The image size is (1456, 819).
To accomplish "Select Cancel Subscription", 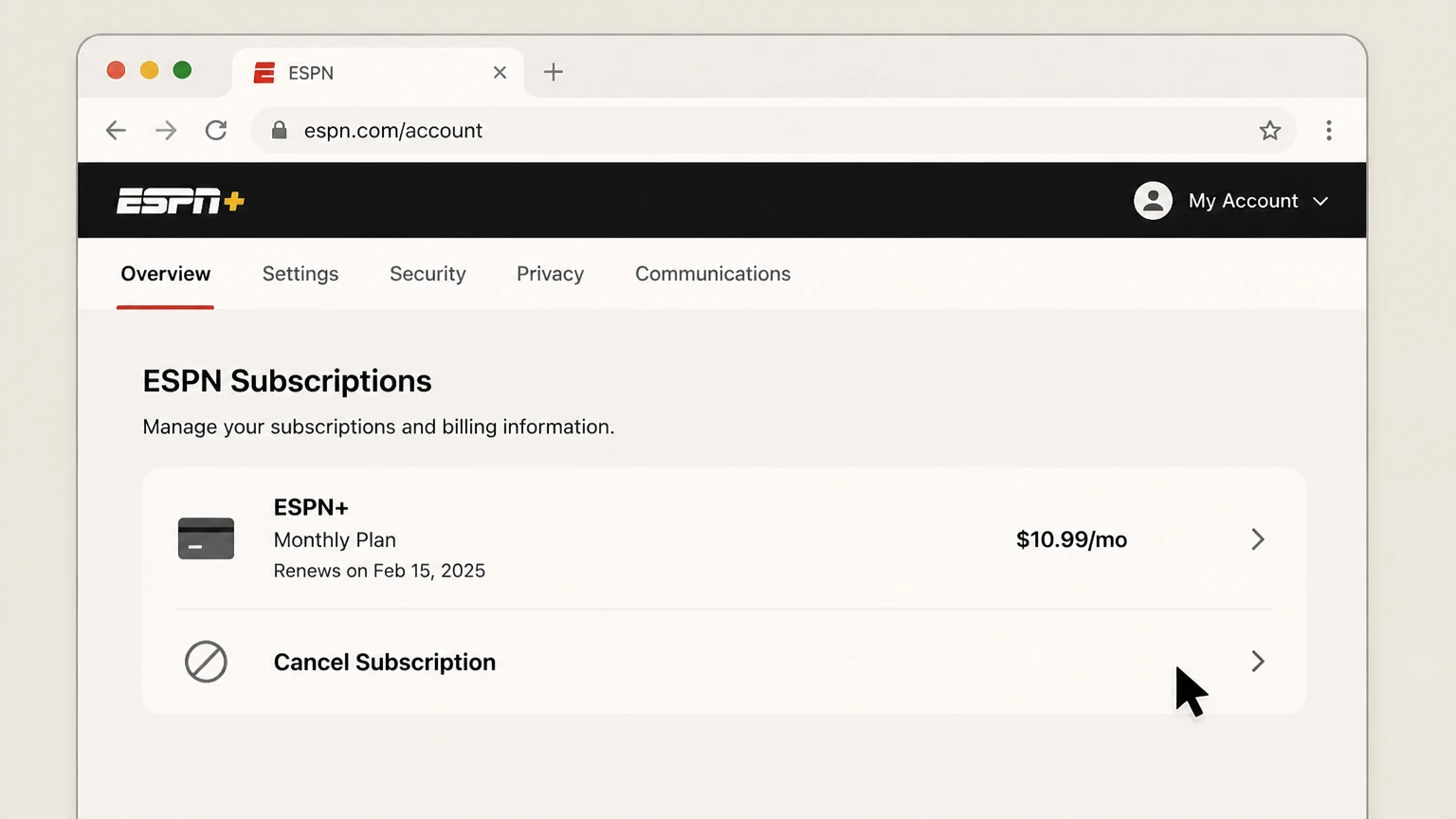I will pyautogui.click(x=385, y=662).
